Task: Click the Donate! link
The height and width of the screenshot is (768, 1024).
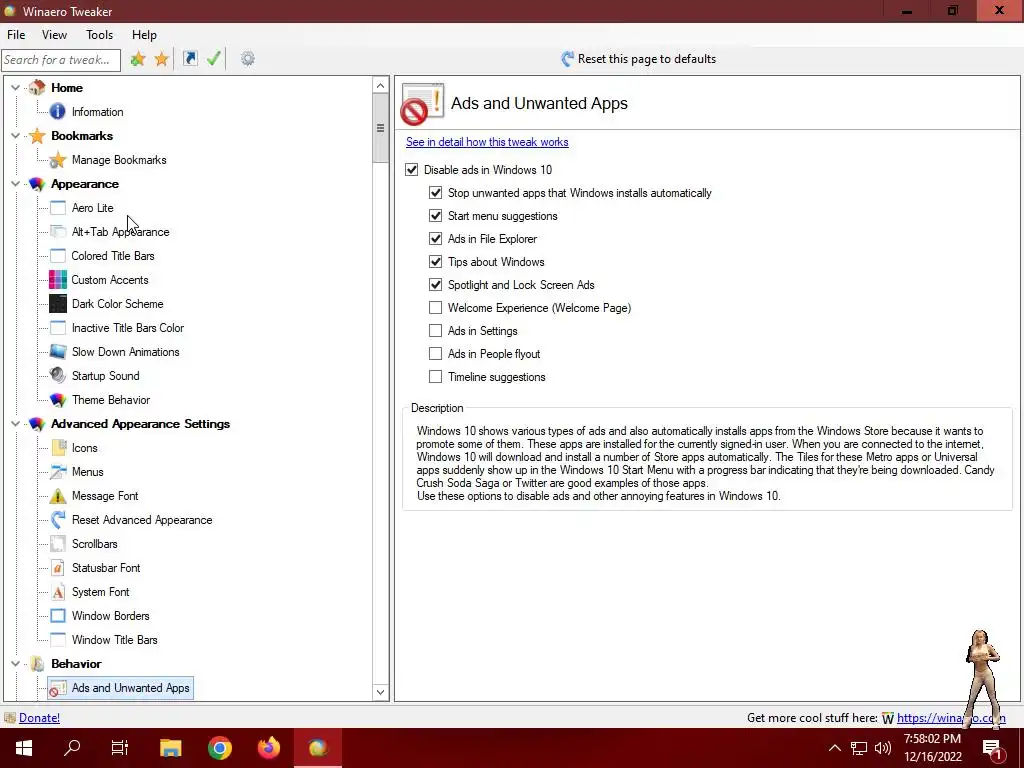Action: (39, 718)
